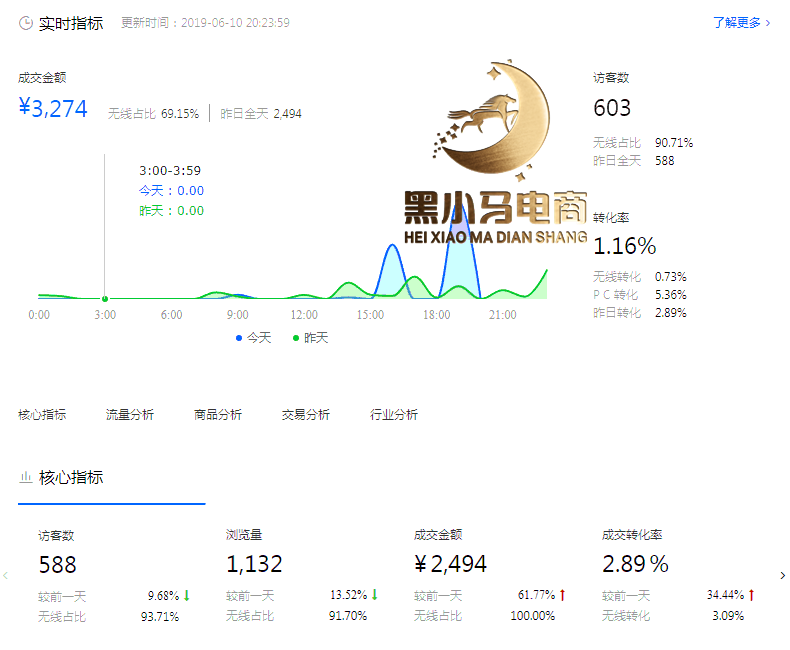Image resolution: width=790 pixels, height=650 pixels.
Task: Click the red up arrow beside 61.77%
Action: (562, 595)
